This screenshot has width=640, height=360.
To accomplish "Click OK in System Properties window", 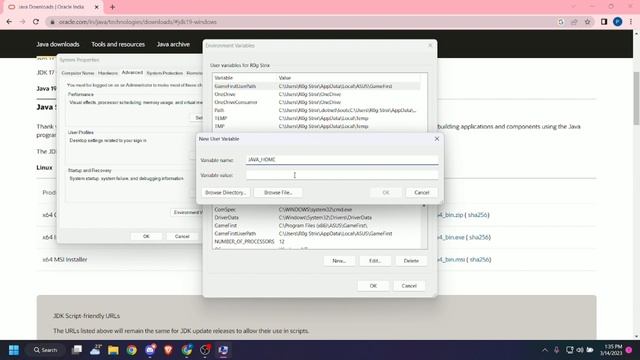I will pyautogui.click(x=146, y=236).
